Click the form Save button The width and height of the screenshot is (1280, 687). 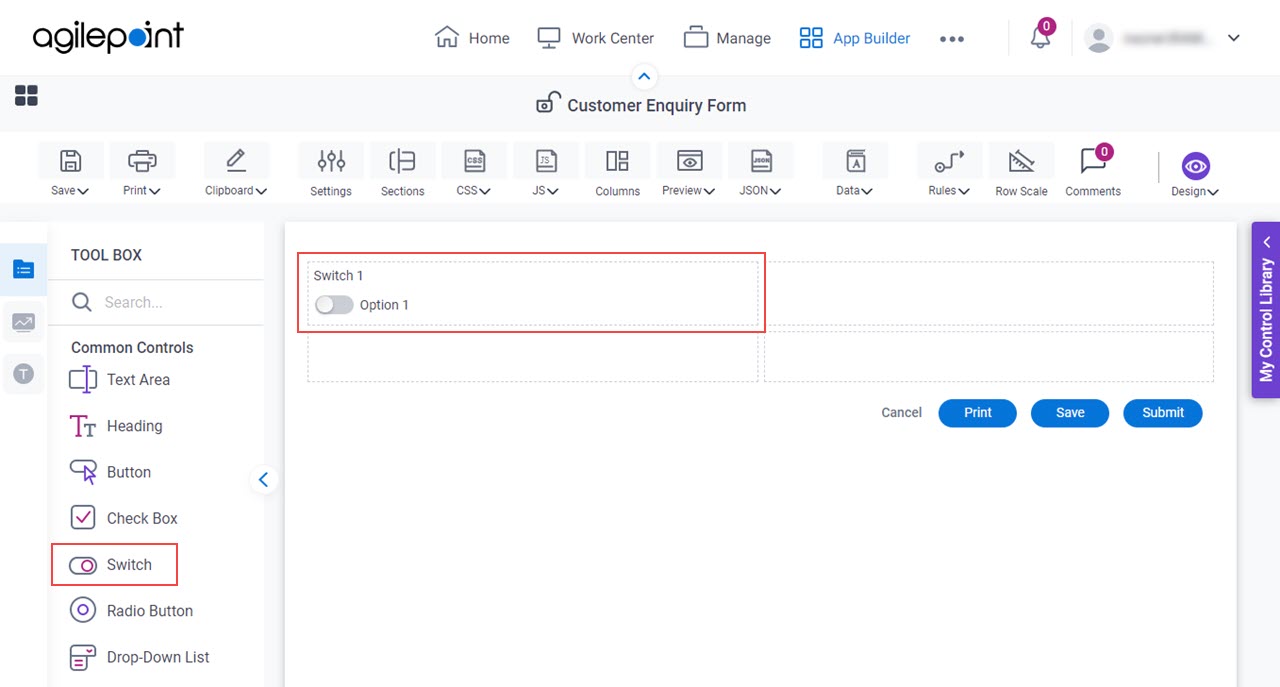click(x=1070, y=413)
